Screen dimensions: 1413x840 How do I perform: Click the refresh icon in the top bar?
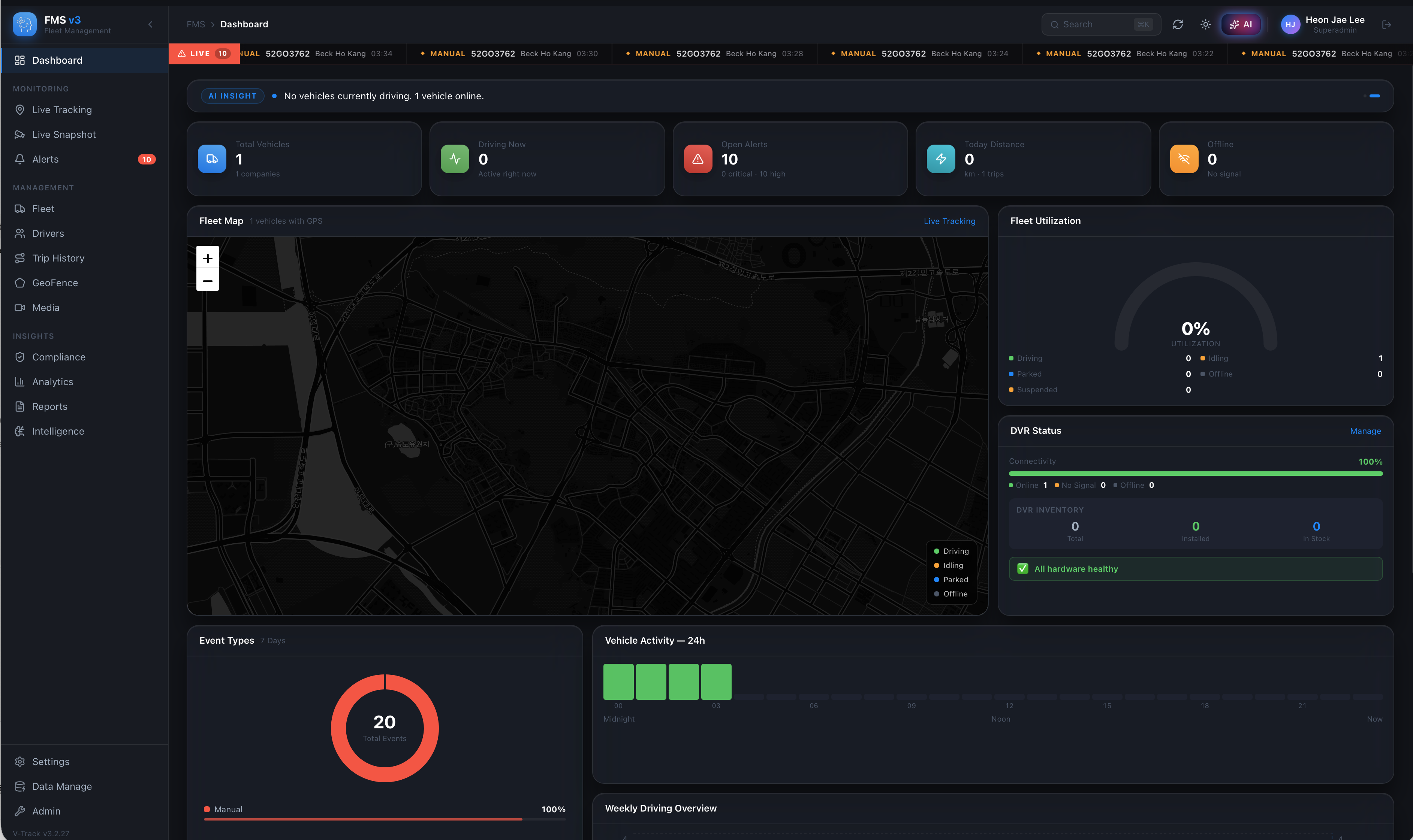1178,24
